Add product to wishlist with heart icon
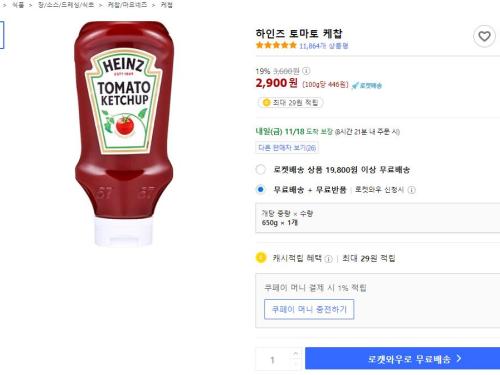 (x=484, y=36)
